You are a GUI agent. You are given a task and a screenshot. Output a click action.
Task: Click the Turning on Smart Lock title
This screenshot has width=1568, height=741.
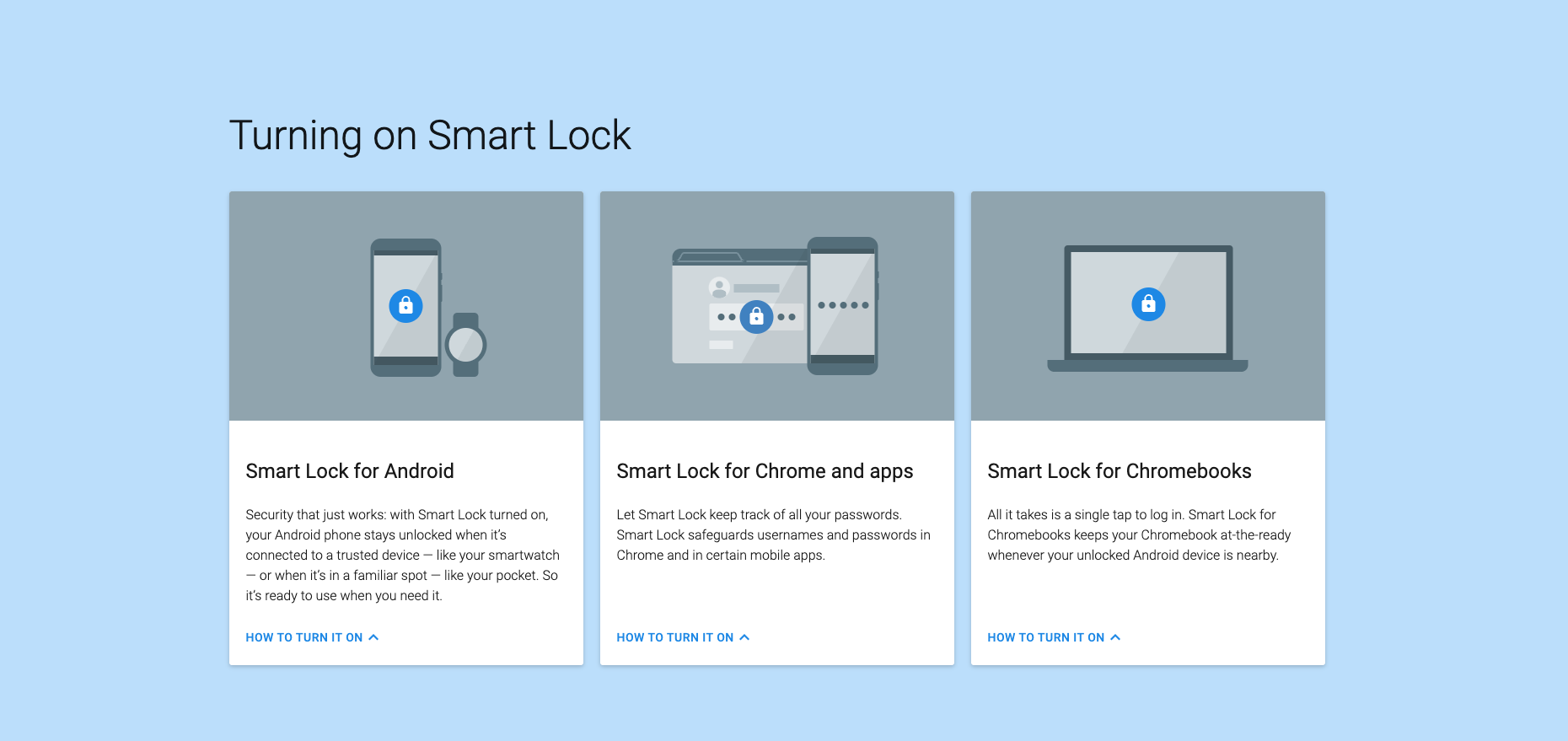(430, 136)
